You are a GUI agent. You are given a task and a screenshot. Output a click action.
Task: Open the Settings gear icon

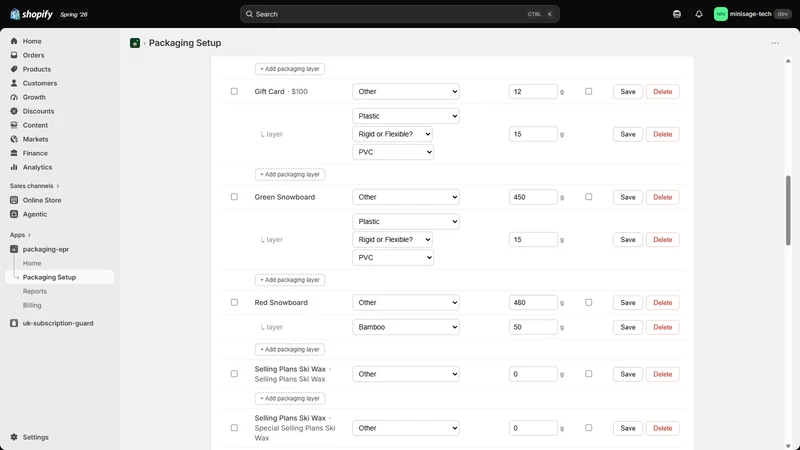tap(14, 437)
